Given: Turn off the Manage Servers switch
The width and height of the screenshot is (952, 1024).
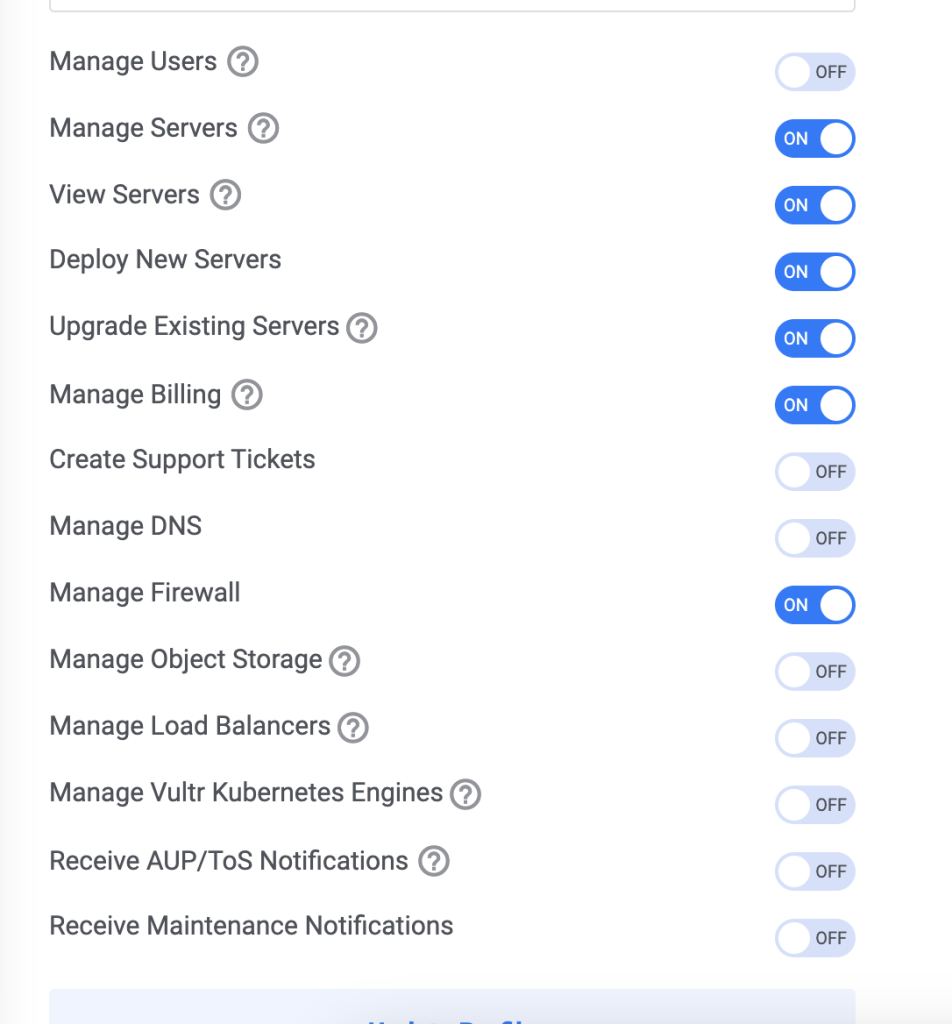Looking at the screenshot, I should point(815,138).
